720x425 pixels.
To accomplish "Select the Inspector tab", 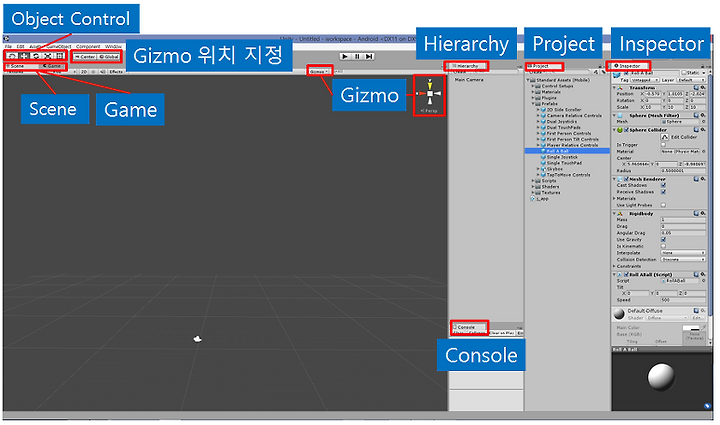I will click(x=630, y=66).
